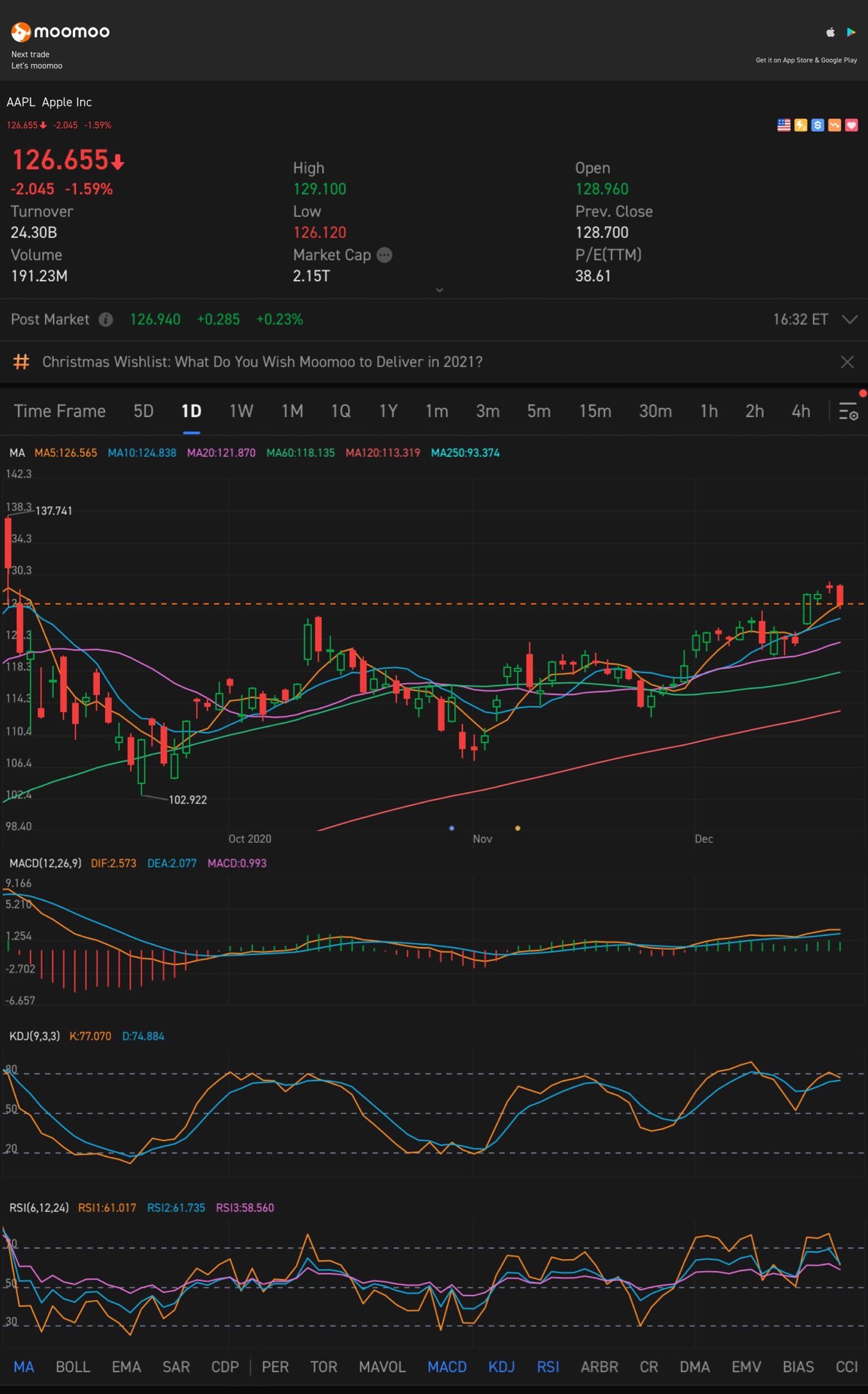
Task: Click the orange short-selling trend badge
Action: (834, 125)
